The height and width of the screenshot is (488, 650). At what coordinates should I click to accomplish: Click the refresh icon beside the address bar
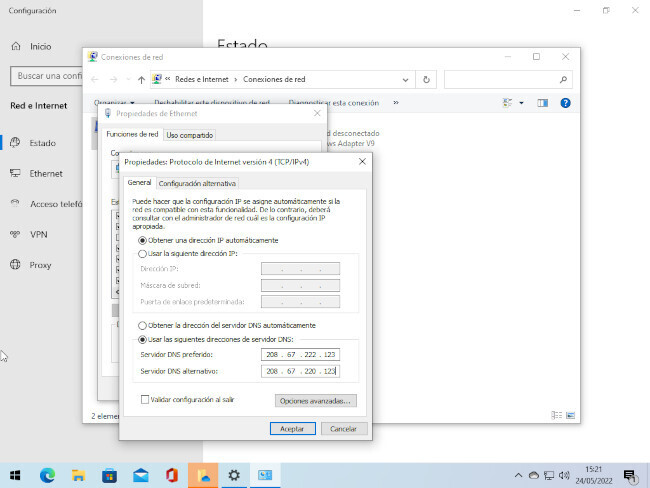pyautogui.click(x=427, y=79)
